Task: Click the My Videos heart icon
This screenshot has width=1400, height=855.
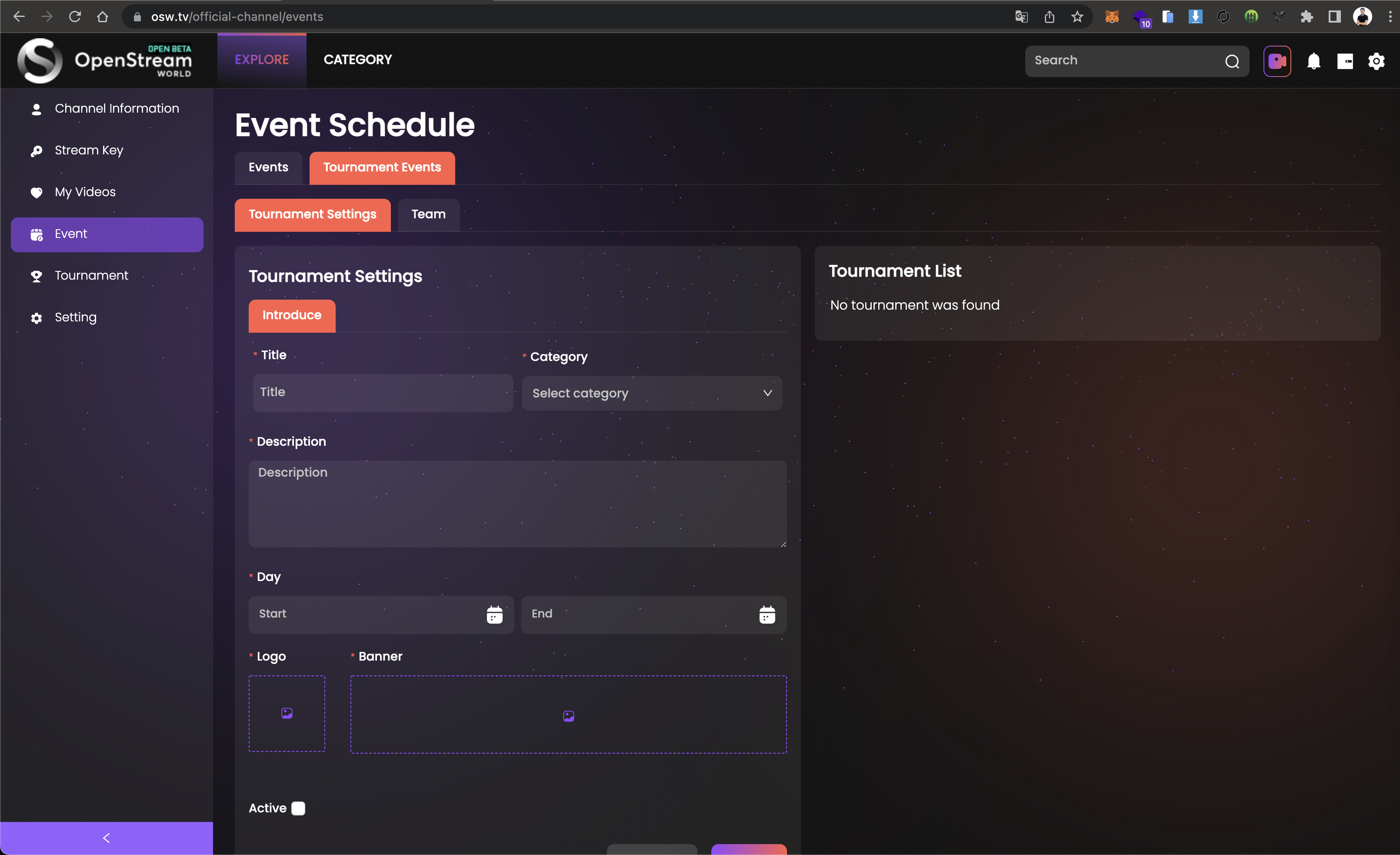Action: point(37,192)
